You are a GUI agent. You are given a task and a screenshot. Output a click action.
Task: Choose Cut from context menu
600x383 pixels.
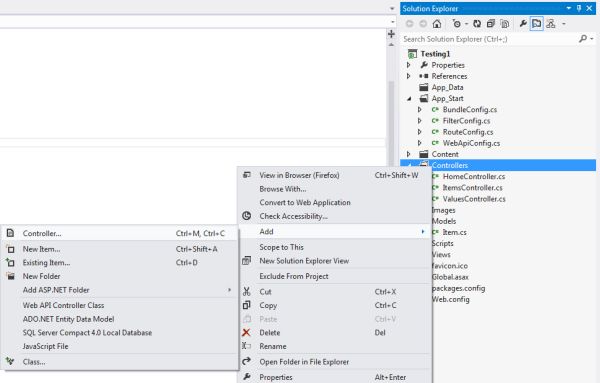(335, 292)
